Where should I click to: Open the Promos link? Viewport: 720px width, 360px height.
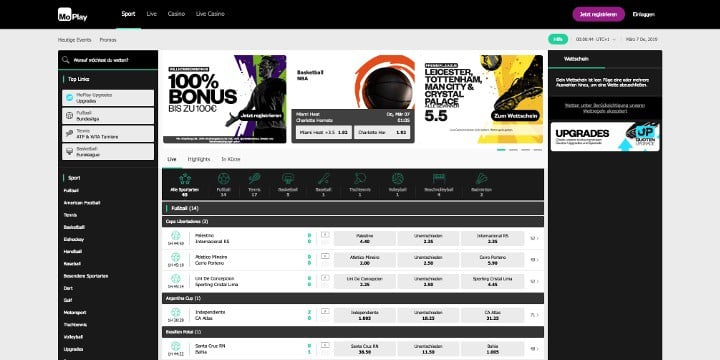(x=108, y=40)
